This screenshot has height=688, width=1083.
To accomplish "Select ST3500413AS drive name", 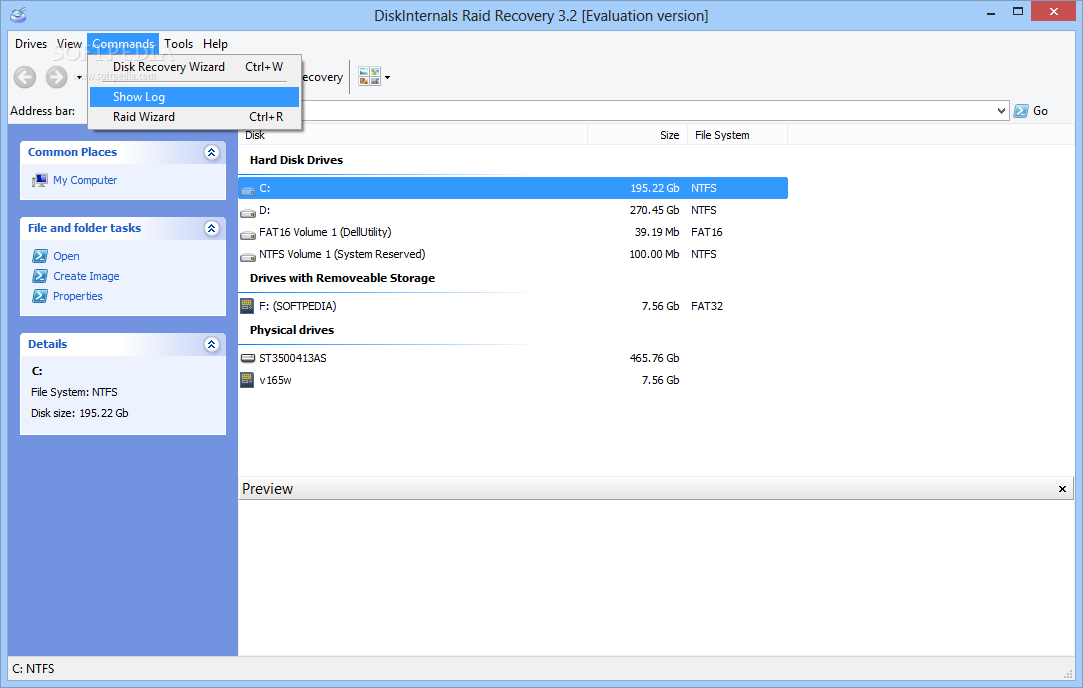I will 293,358.
